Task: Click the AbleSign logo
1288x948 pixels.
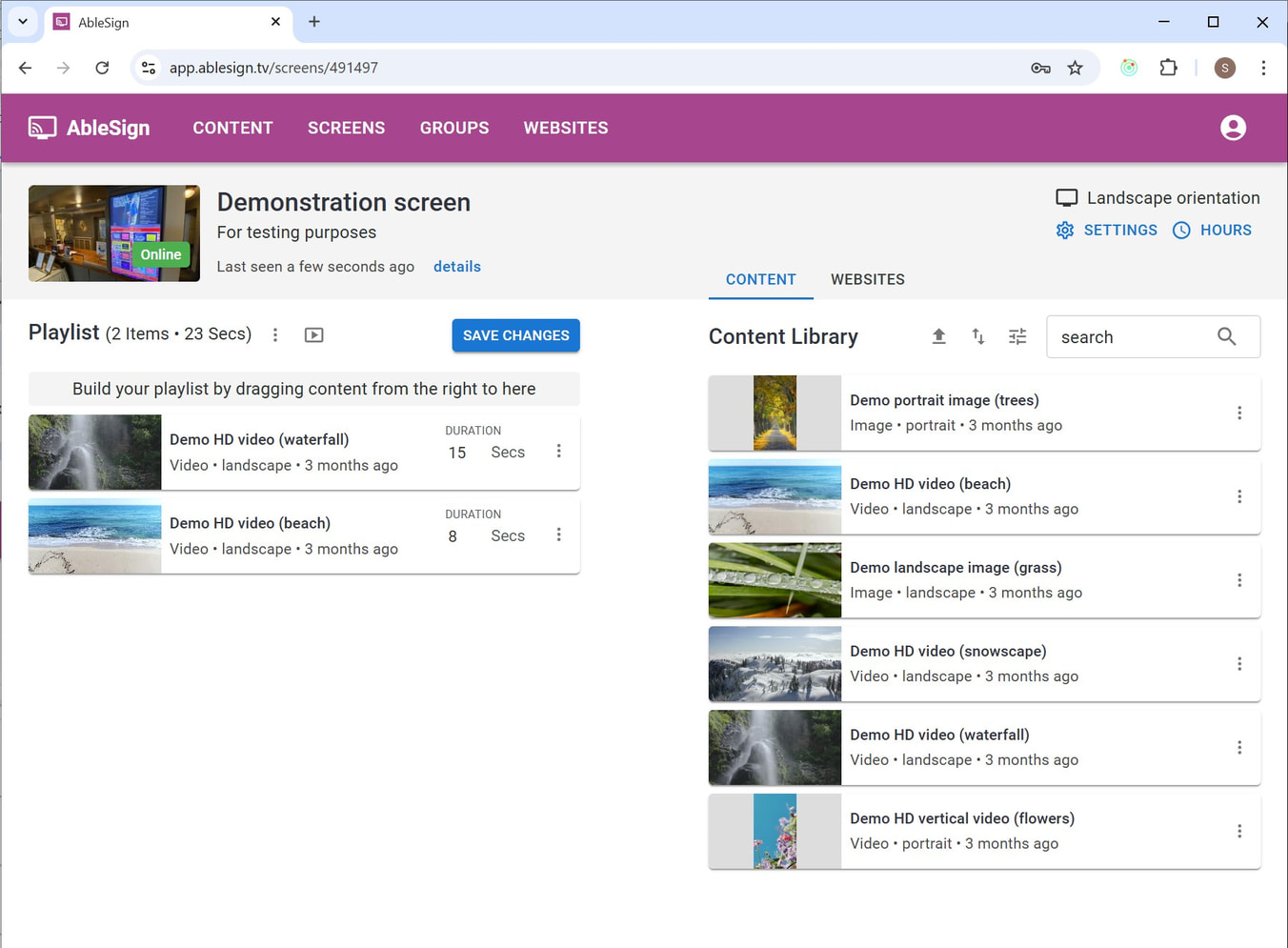Action: tap(90, 128)
